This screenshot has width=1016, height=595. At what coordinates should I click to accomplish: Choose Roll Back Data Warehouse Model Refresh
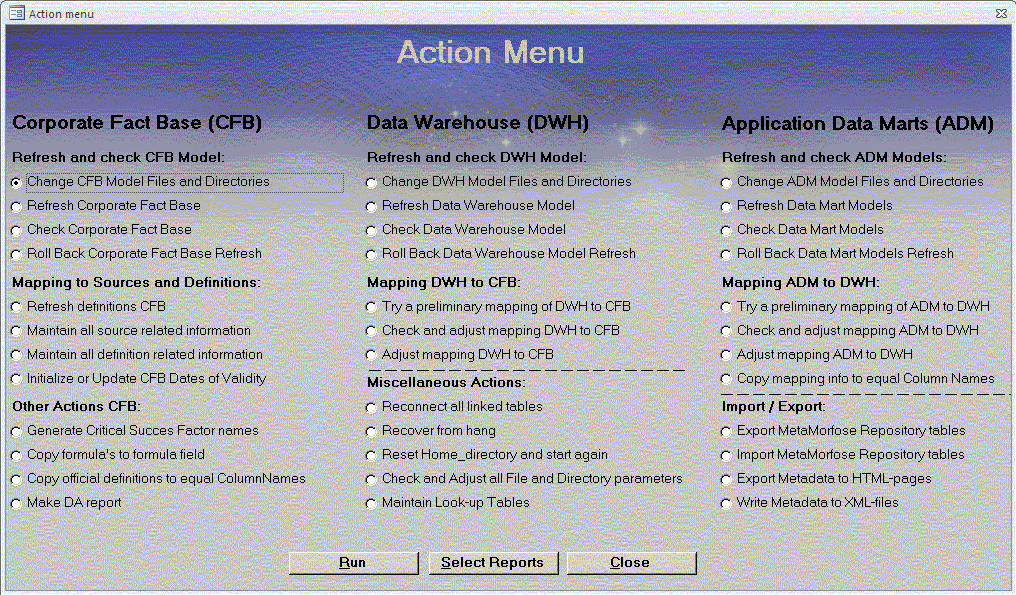[371, 255]
